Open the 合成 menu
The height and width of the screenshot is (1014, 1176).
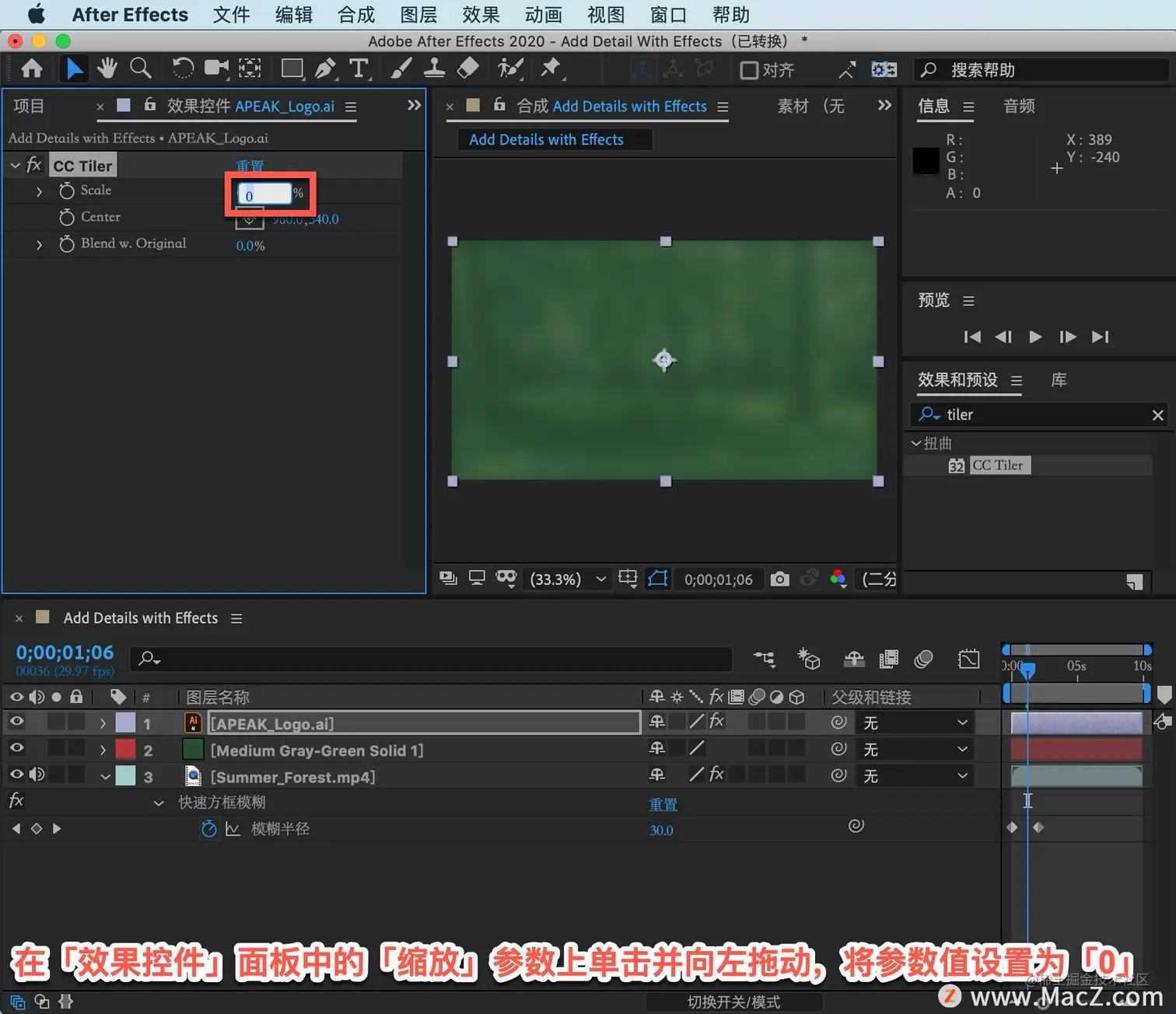pos(356,15)
